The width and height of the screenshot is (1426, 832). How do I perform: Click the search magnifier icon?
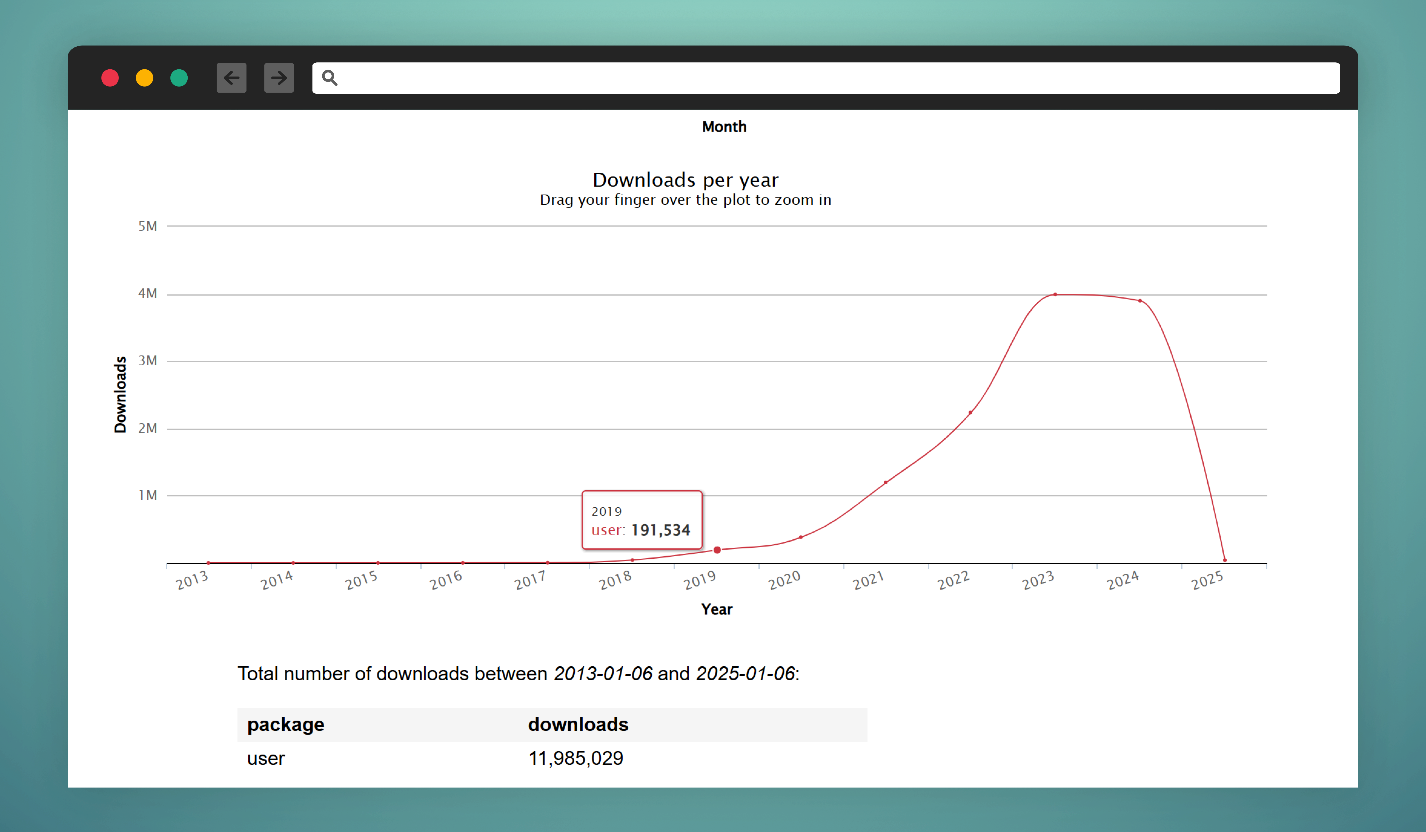click(x=330, y=78)
